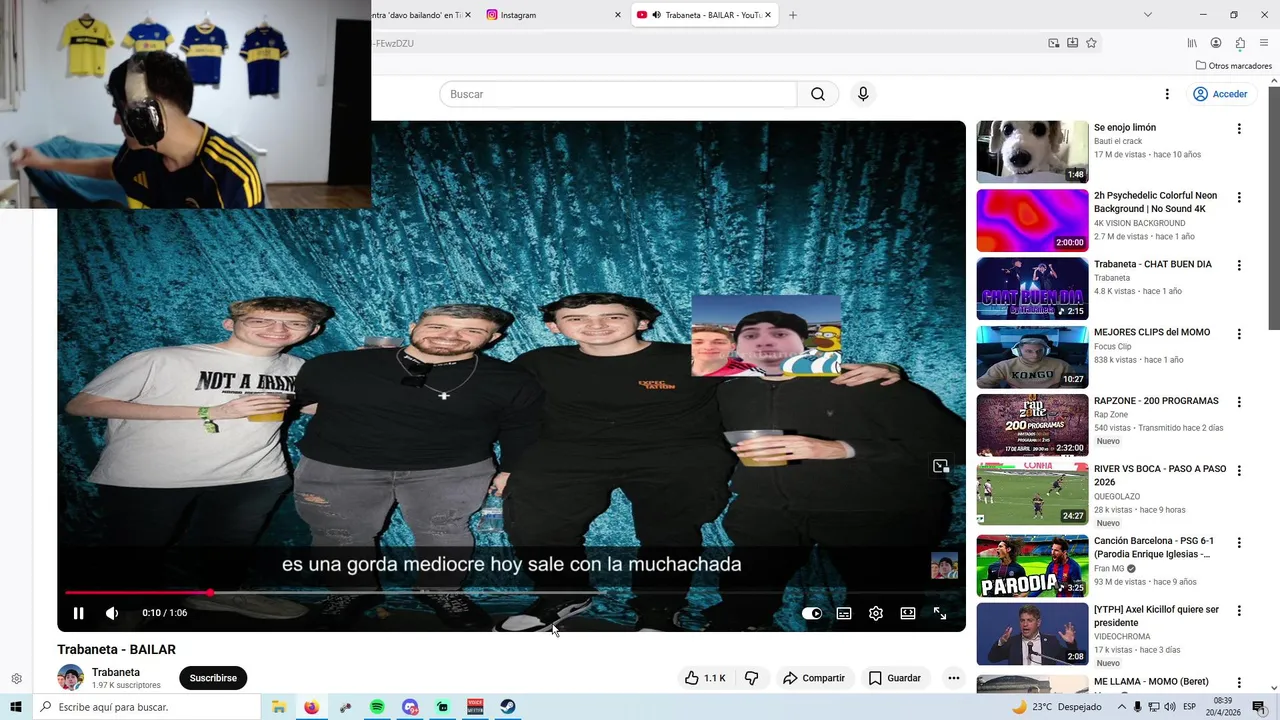Open the gear icon in the page's left margin
The height and width of the screenshot is (720, 1280).
(16, 679)
